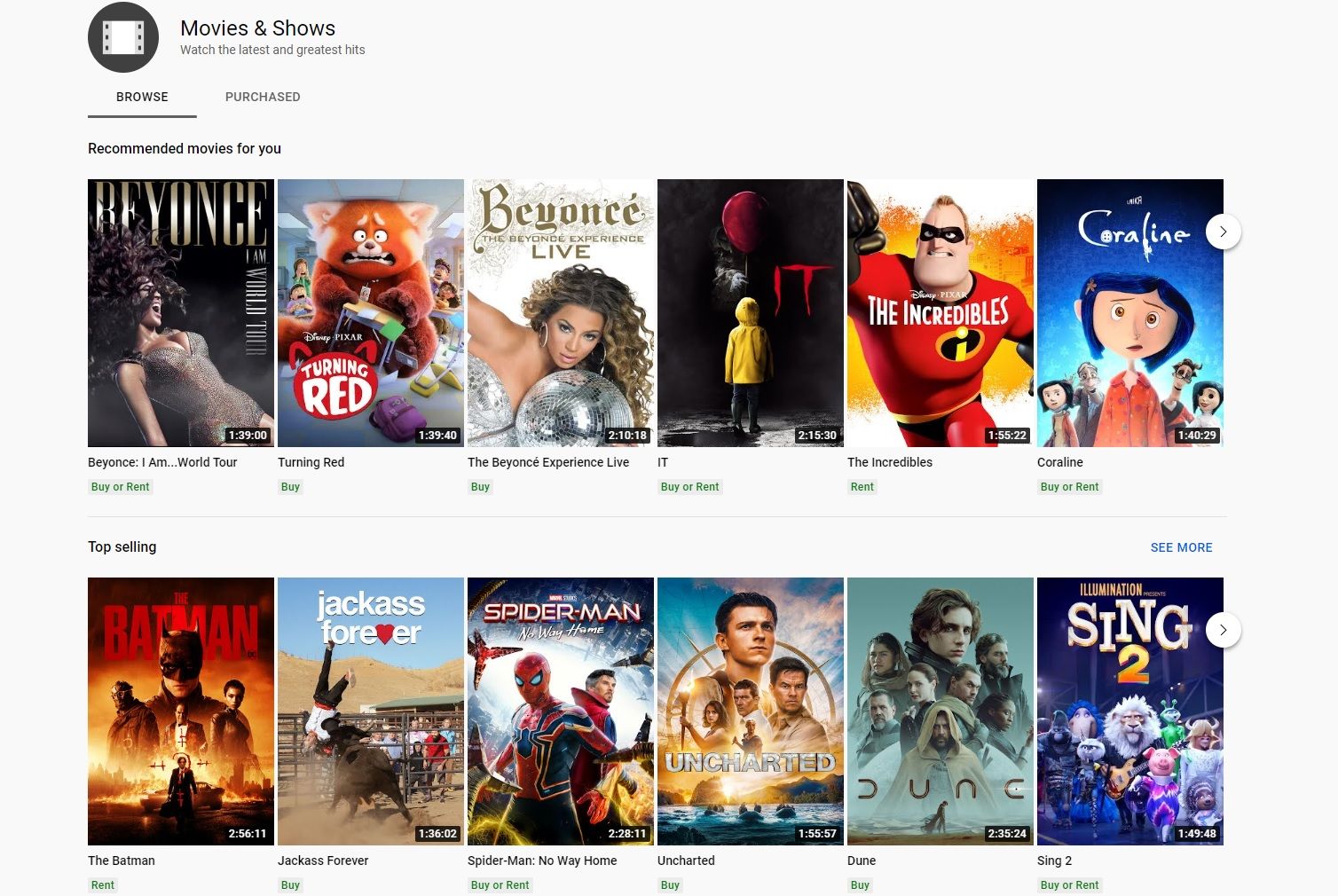The image size is (1338, 896).
Task: Click the 'Movies & Shows' heading
Action: pyautogui.click(x=257, y=28)
